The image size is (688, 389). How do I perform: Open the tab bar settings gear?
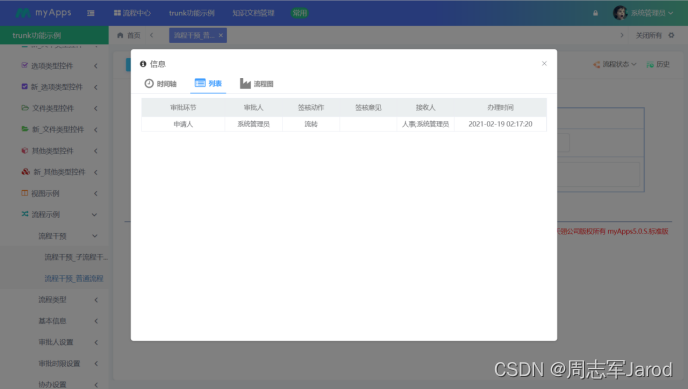(x=671, y=35)
